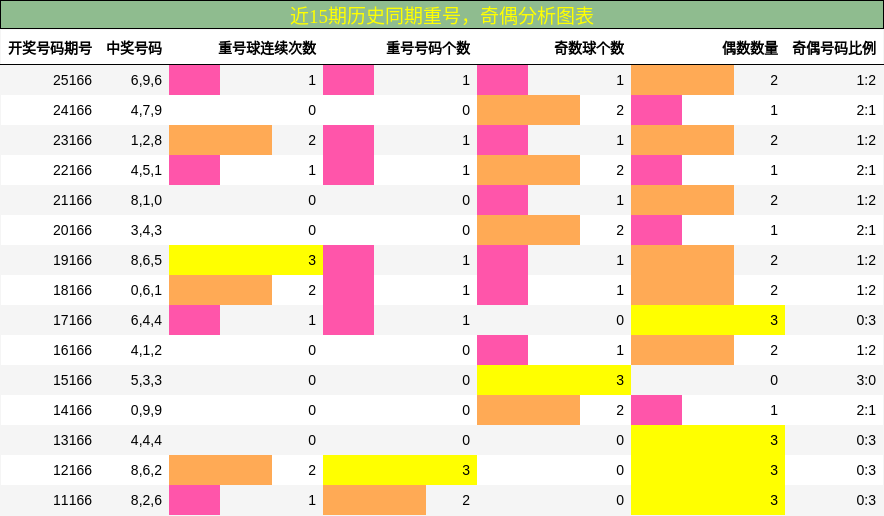
Task: Click the 1:2 ratio in row 25166
Action: (x=866, y=80)
